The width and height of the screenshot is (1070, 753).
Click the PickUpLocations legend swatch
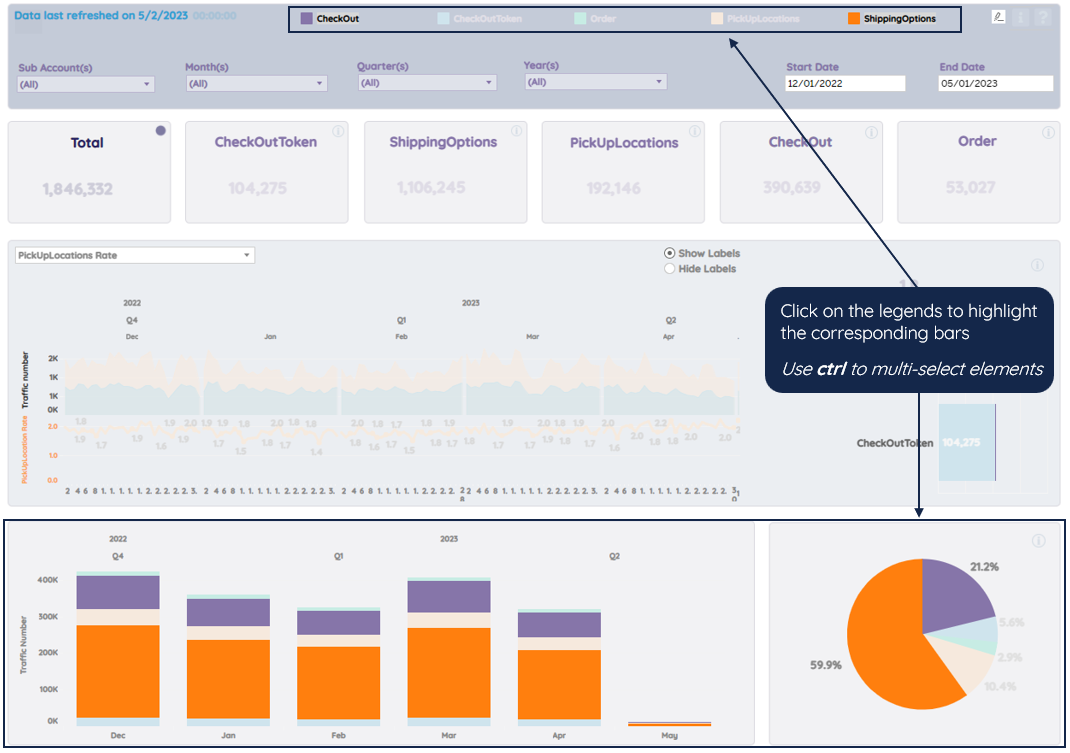coord(717,18)
